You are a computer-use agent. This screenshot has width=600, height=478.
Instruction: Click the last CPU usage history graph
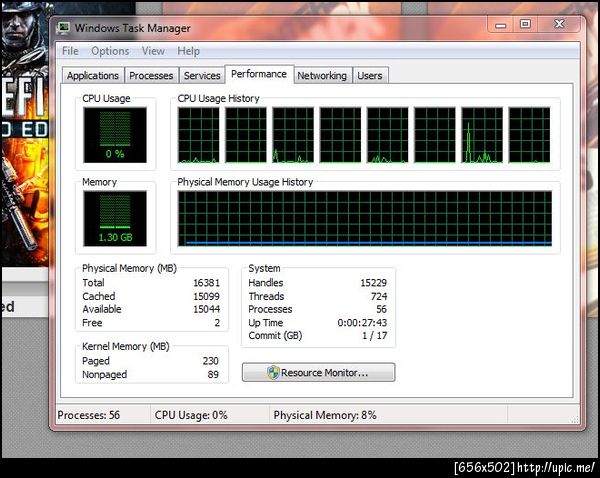530,135
